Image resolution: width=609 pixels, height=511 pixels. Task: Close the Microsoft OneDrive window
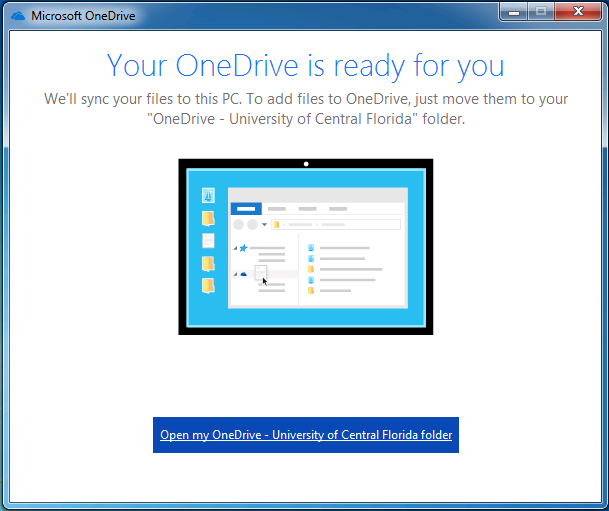(x=578, y=12)
